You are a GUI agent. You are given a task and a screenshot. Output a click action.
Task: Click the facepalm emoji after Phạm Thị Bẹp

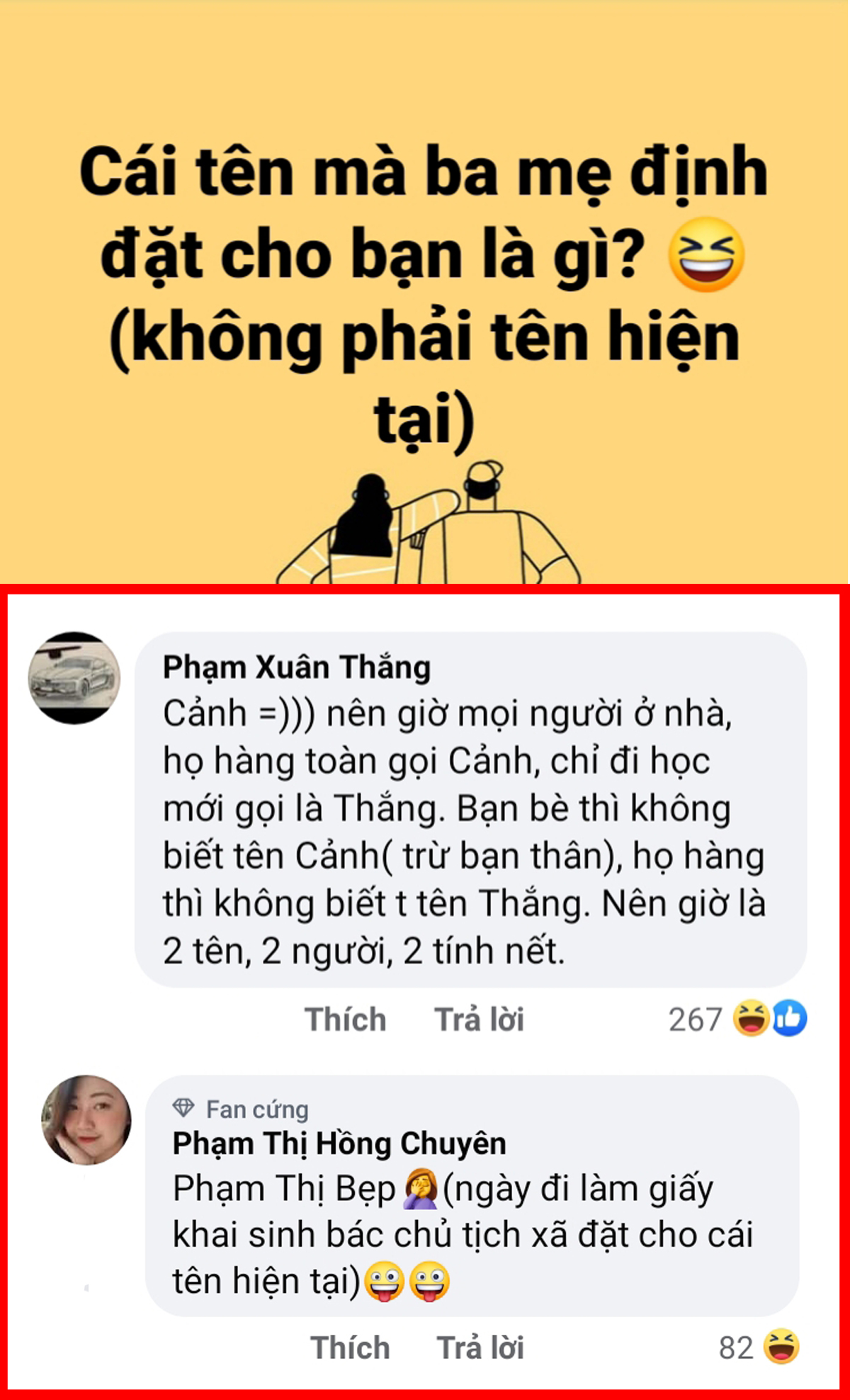[x=421, y=1188]
